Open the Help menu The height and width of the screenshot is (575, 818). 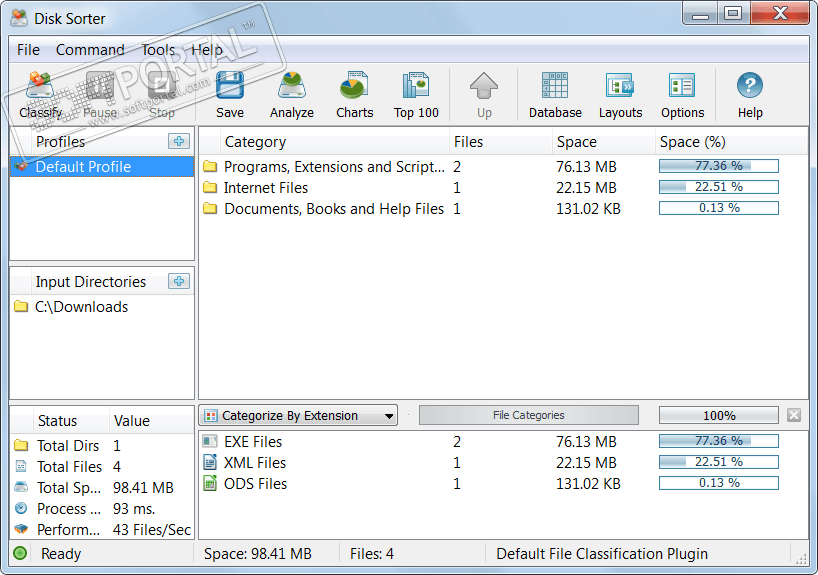pos(207,50)
